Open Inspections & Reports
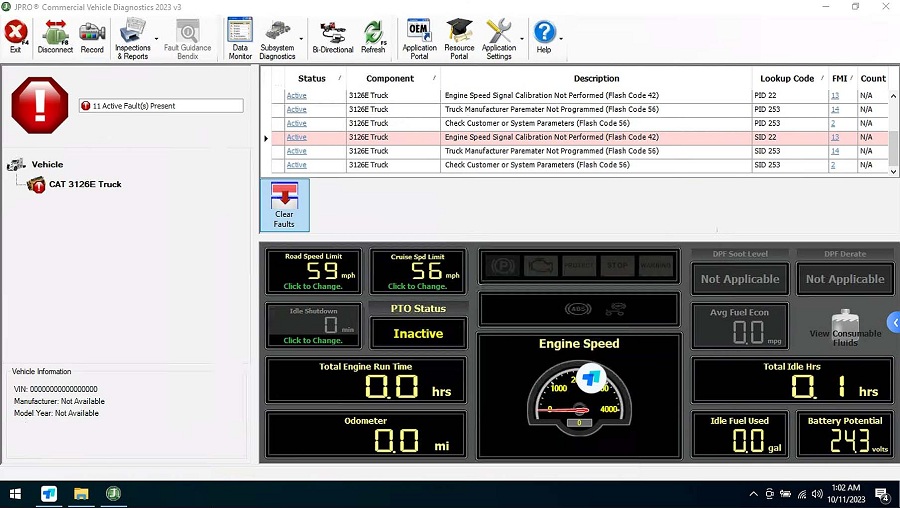This screenshot has width=900, height=508. click(x=133, y=38)
